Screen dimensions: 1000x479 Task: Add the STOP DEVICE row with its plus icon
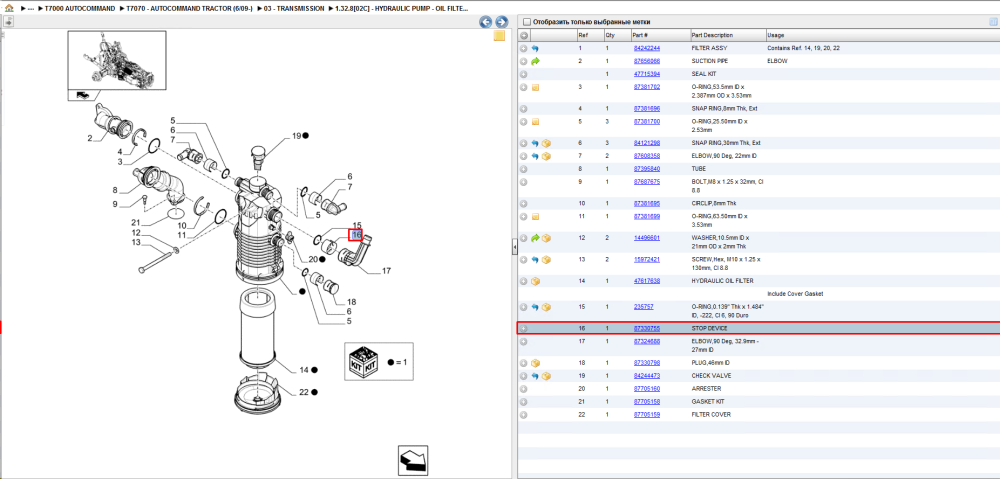pos(524,328)
